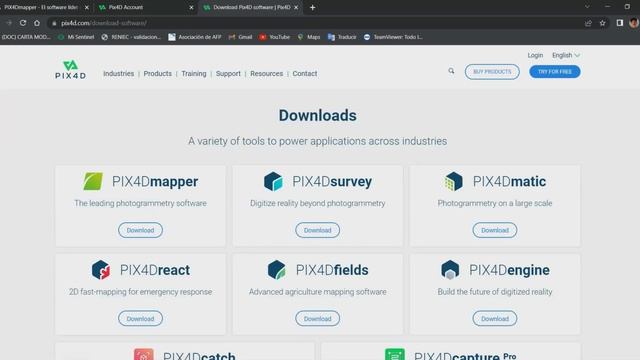Open the Asociación de AFP bookmark
The width and height of the screenshot is (640, 360).
pyautogui.click(x=195, y=37)
